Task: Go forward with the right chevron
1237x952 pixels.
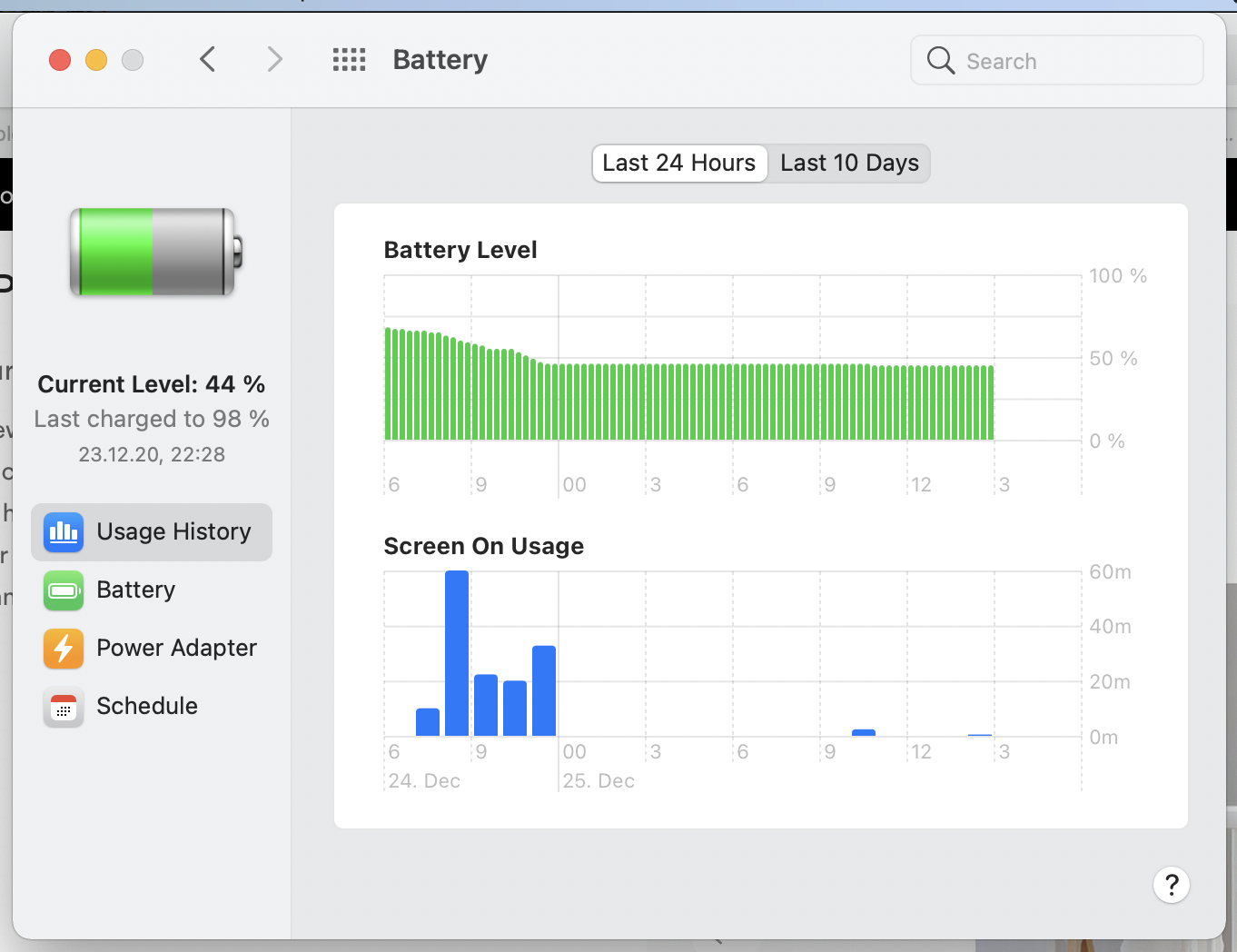Action: [x=274, y=60]
